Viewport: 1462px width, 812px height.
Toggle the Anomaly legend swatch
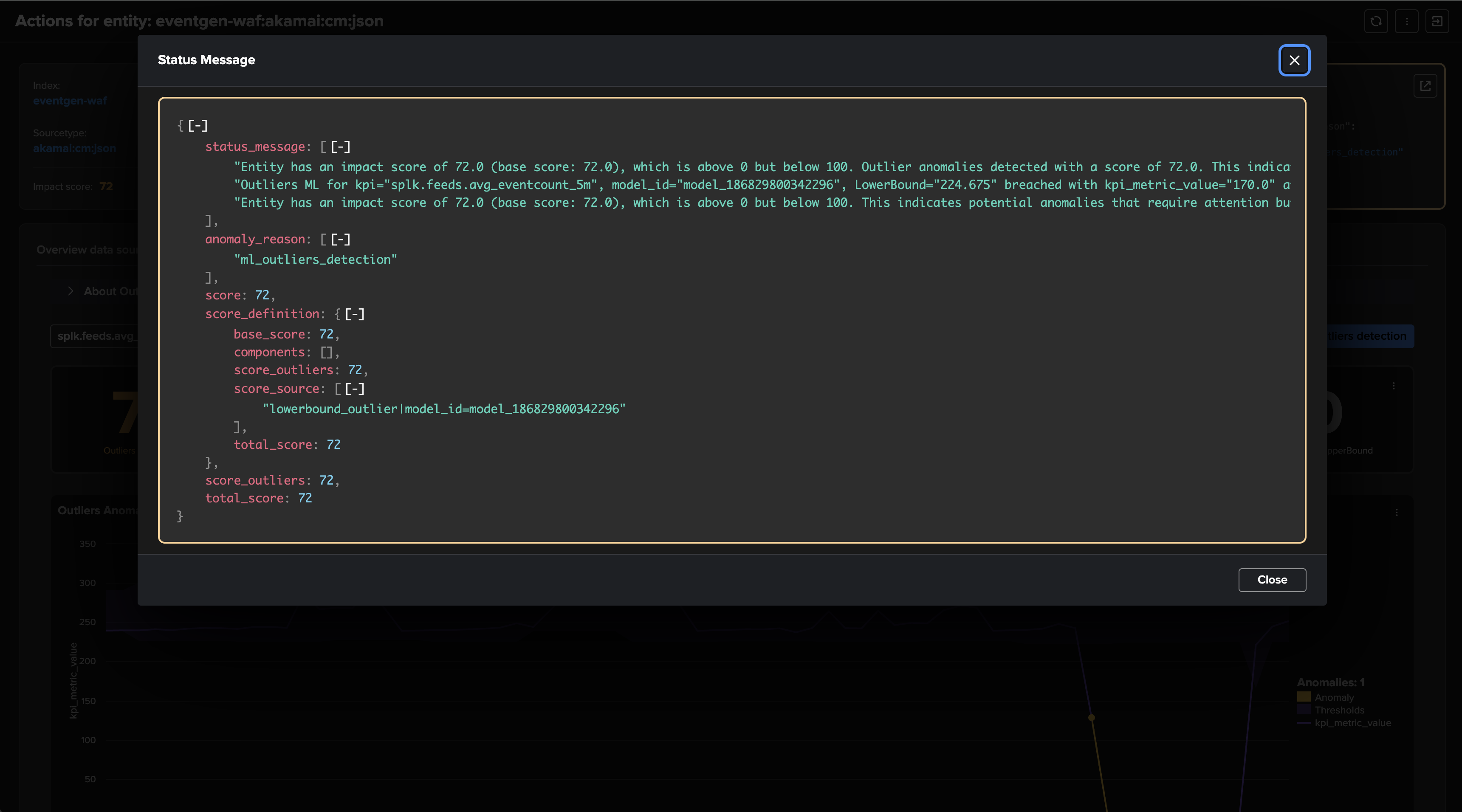1304,697
